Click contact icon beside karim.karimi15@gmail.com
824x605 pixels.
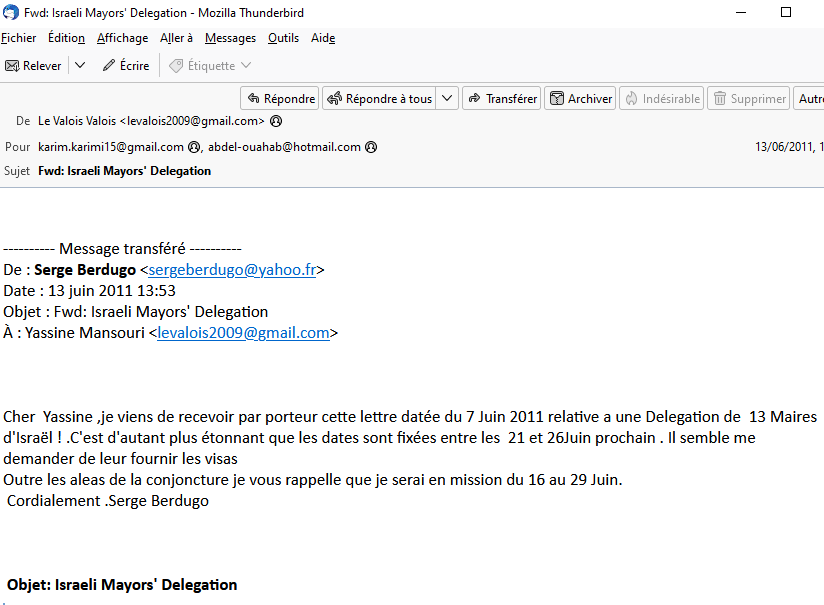195,147
